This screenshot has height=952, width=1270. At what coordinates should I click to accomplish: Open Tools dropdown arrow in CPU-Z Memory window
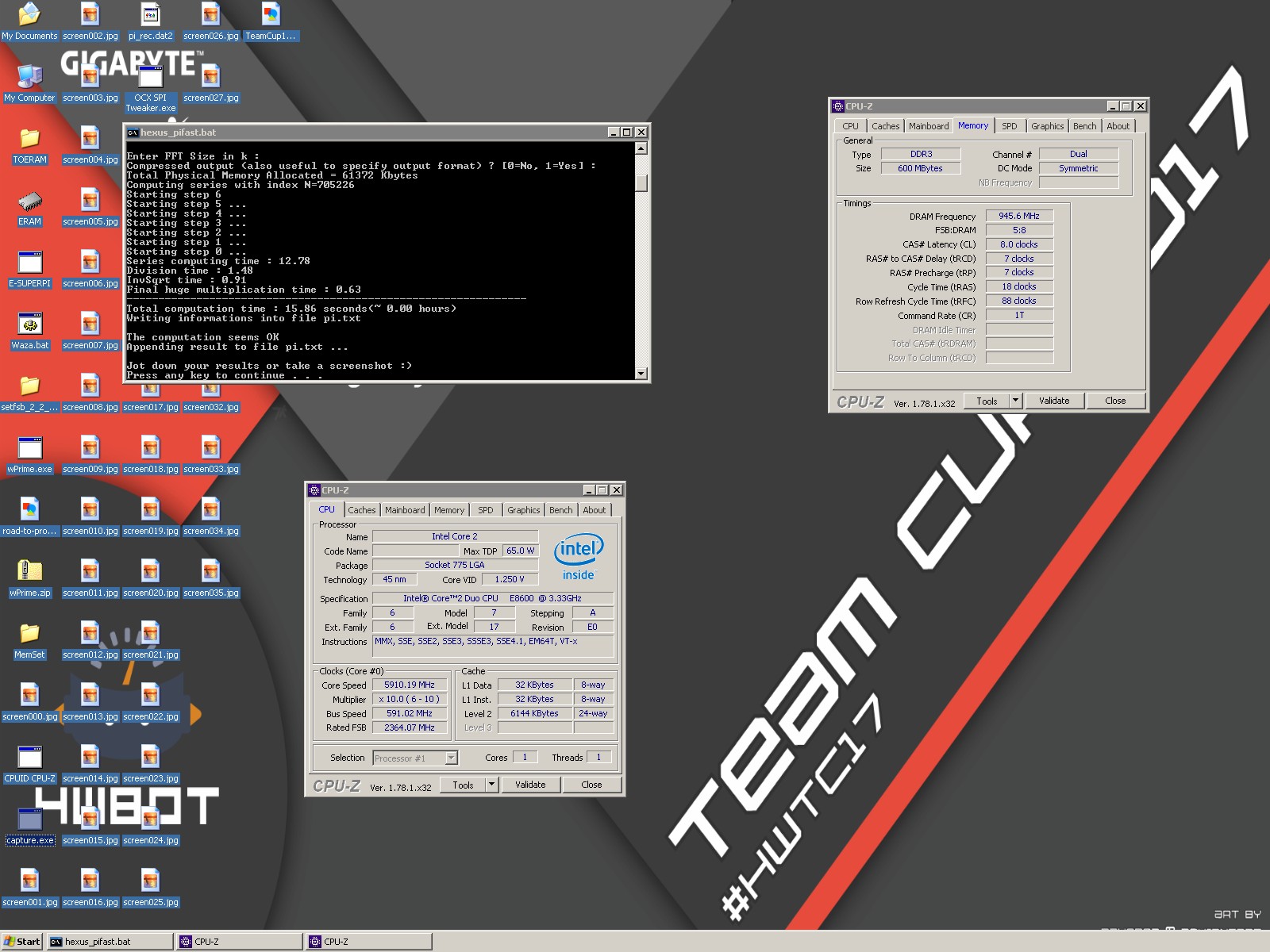pyautogui.click(x=1015, y=401)
